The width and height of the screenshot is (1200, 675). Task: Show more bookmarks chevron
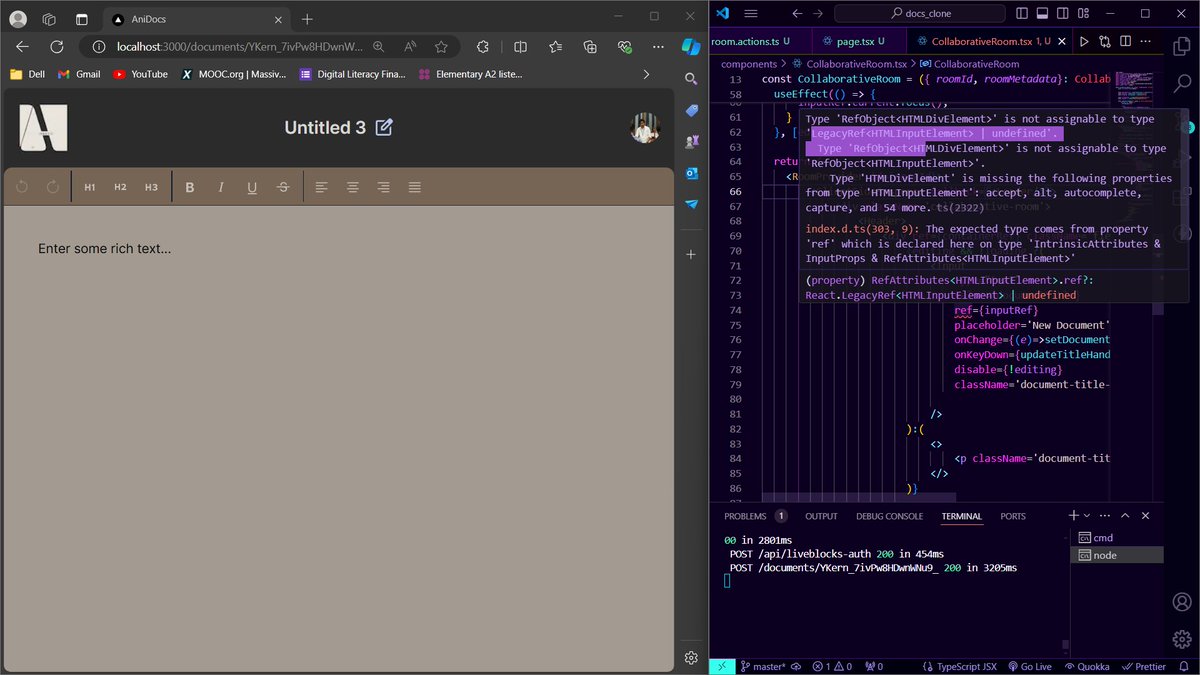(x=646, y=74)
